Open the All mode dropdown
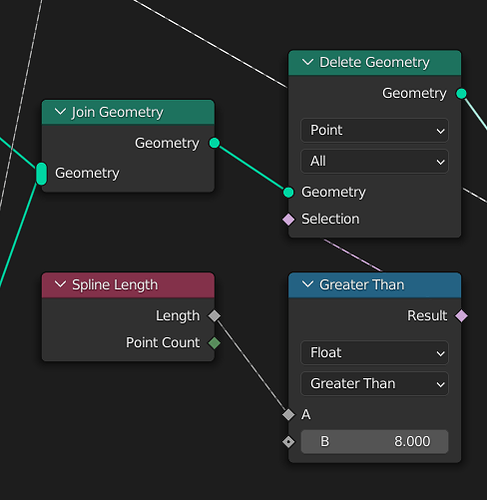This screenshot has height=500, width=487. [x=374, y=161]
